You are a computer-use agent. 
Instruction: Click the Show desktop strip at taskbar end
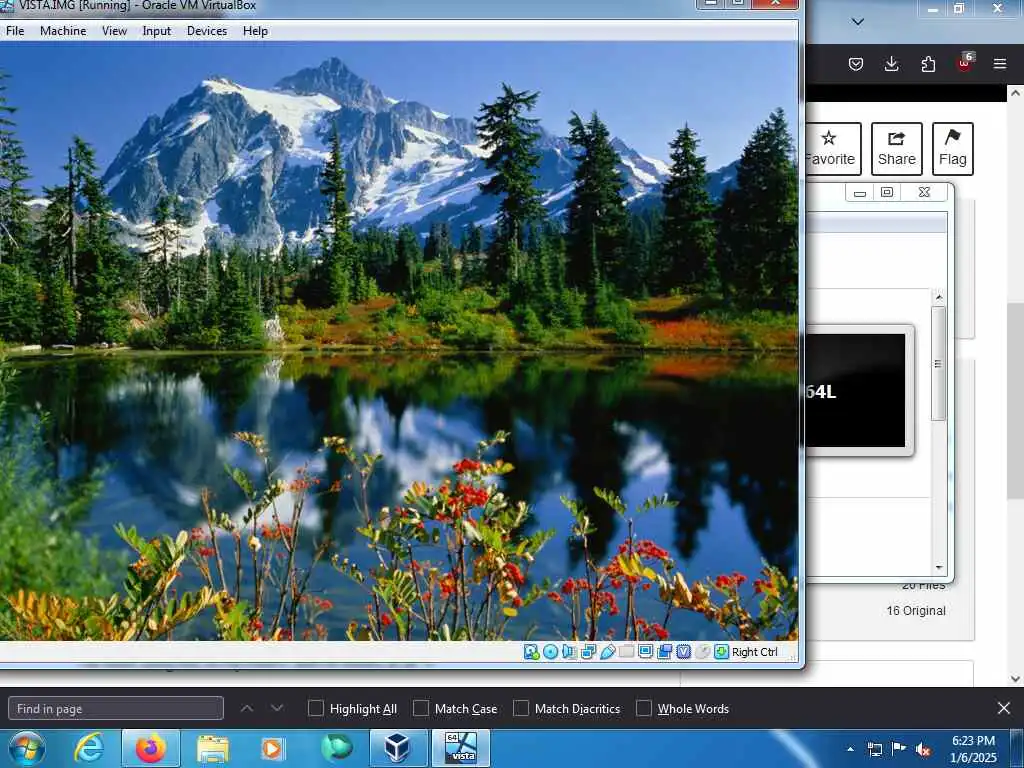pos(1019,748)
